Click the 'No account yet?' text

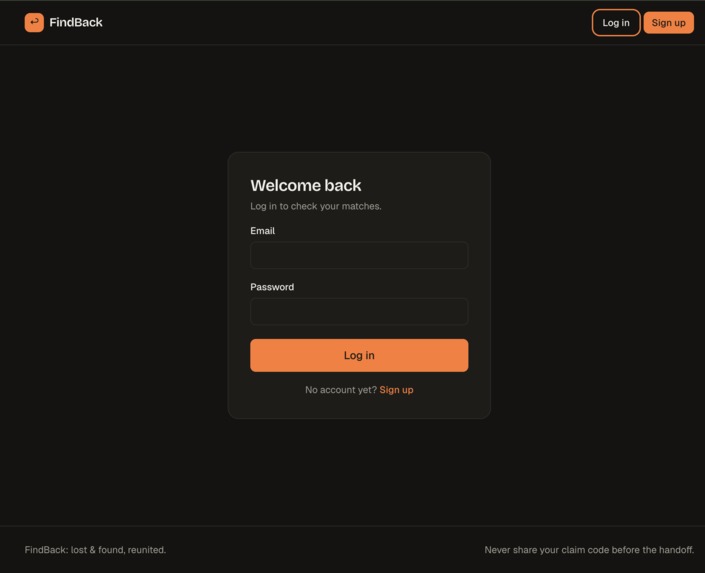(341, 390)
